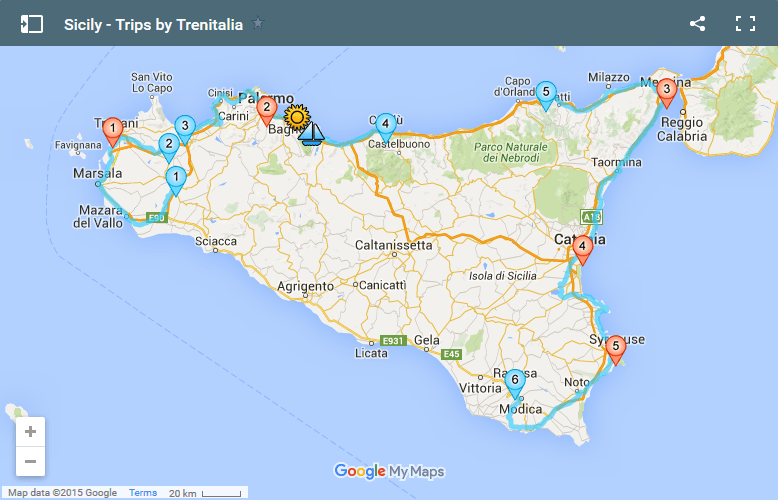Click the Google My Maps logo
The height and width of the screenshot is (500, 778).
pos(389,471)
